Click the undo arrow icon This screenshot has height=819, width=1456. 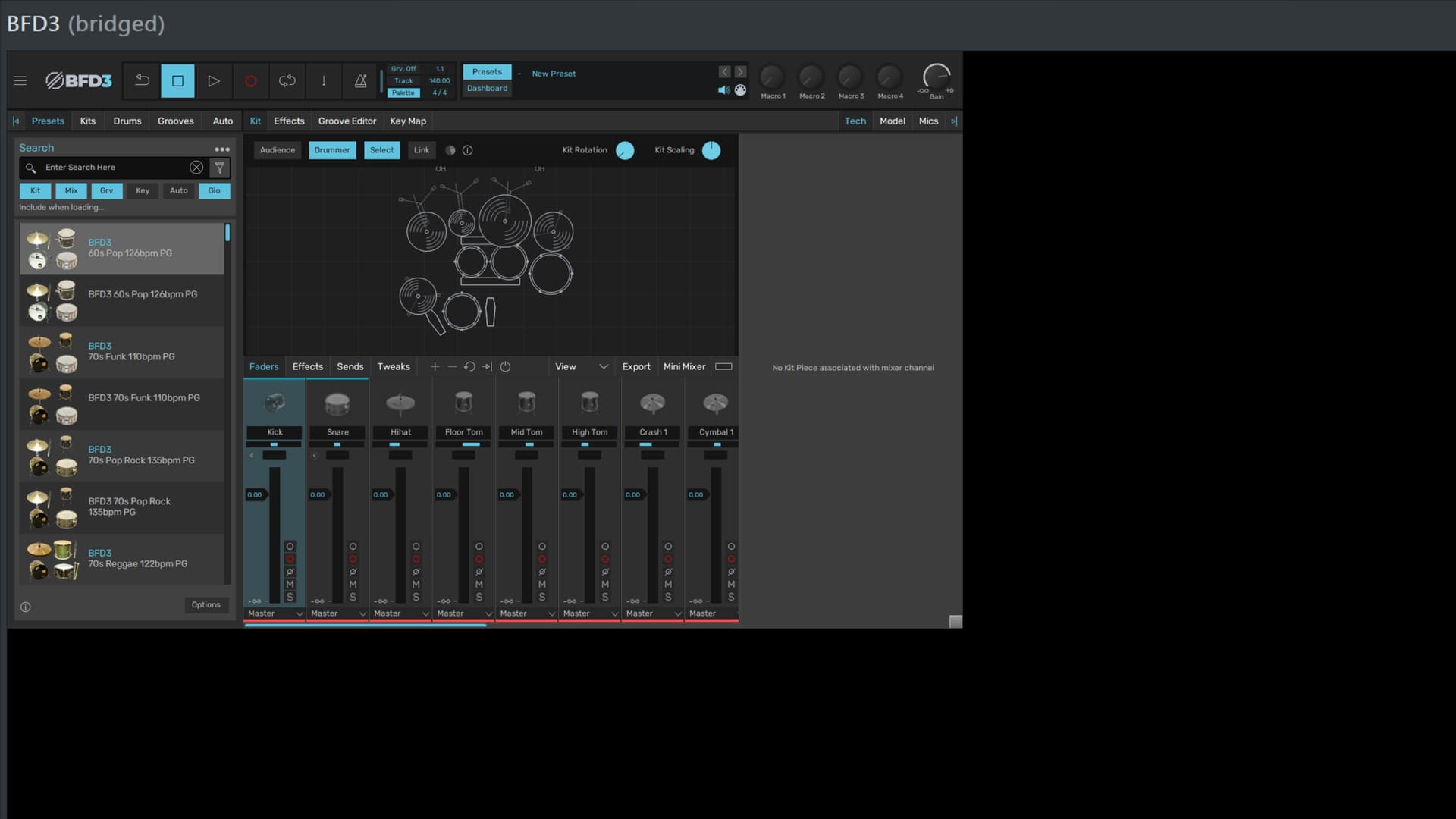click(142, 80)
